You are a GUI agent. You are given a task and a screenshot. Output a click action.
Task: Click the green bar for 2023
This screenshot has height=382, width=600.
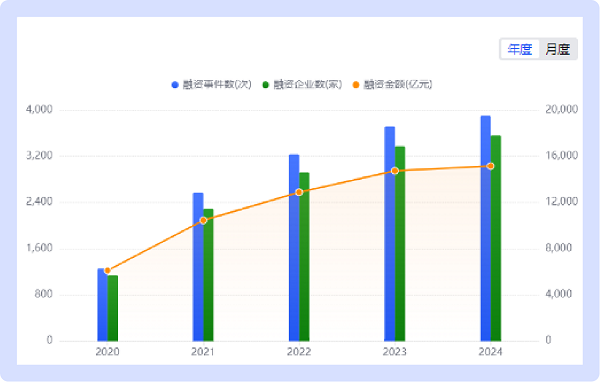click(x=400, y=244)
